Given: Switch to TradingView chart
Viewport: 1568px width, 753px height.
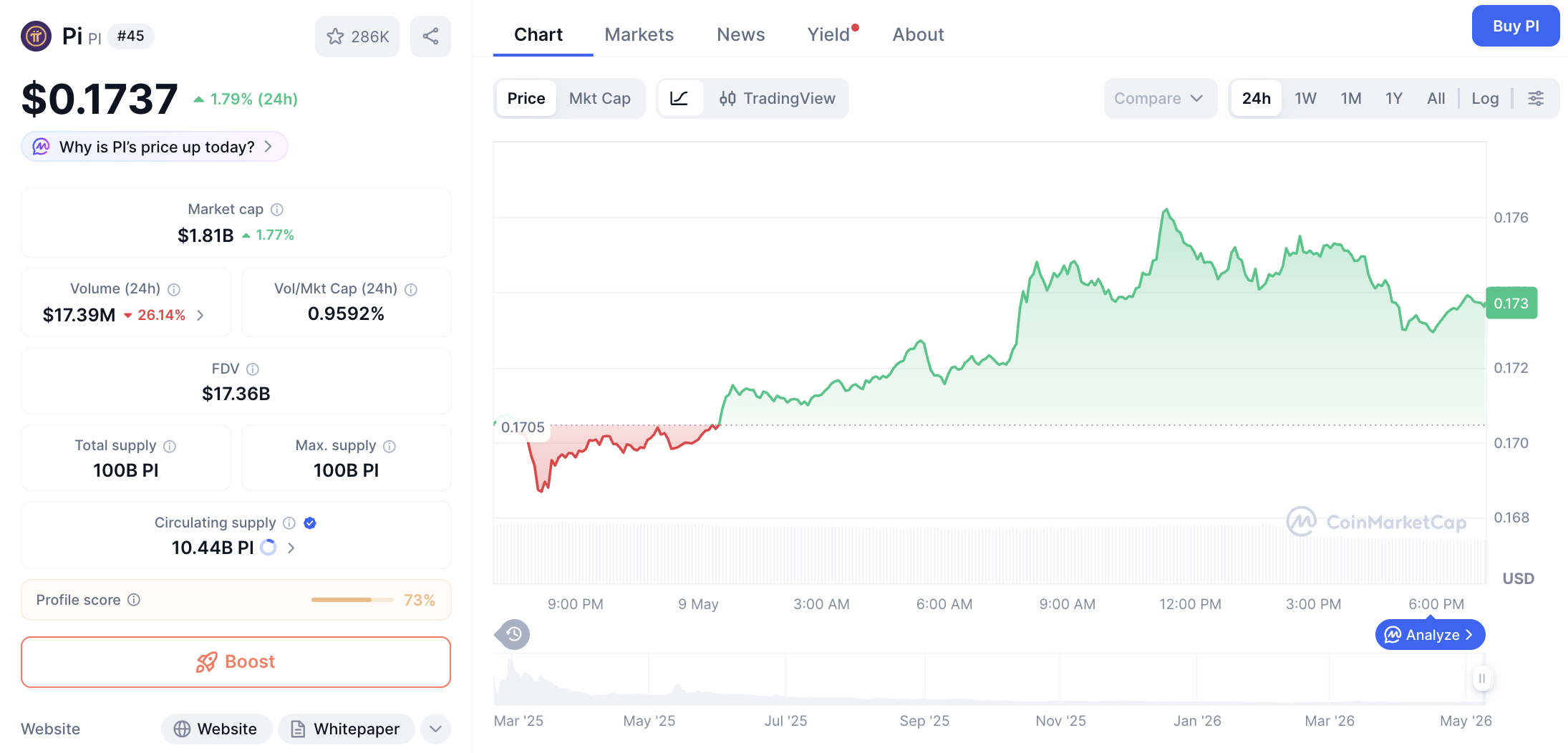Looking at the screenshot, I should pos(777,98).
